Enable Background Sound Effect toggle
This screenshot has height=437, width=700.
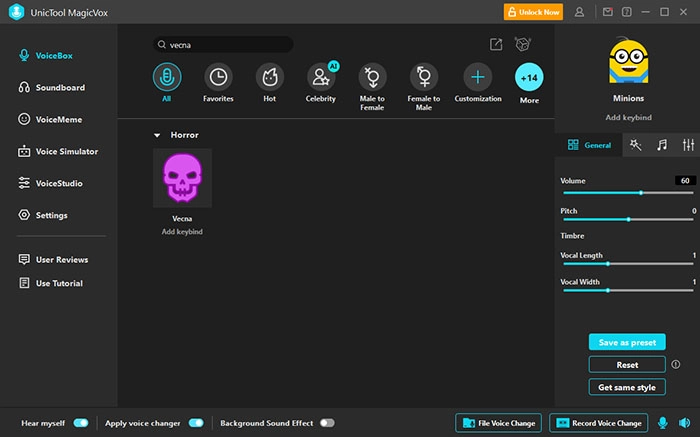327,423
